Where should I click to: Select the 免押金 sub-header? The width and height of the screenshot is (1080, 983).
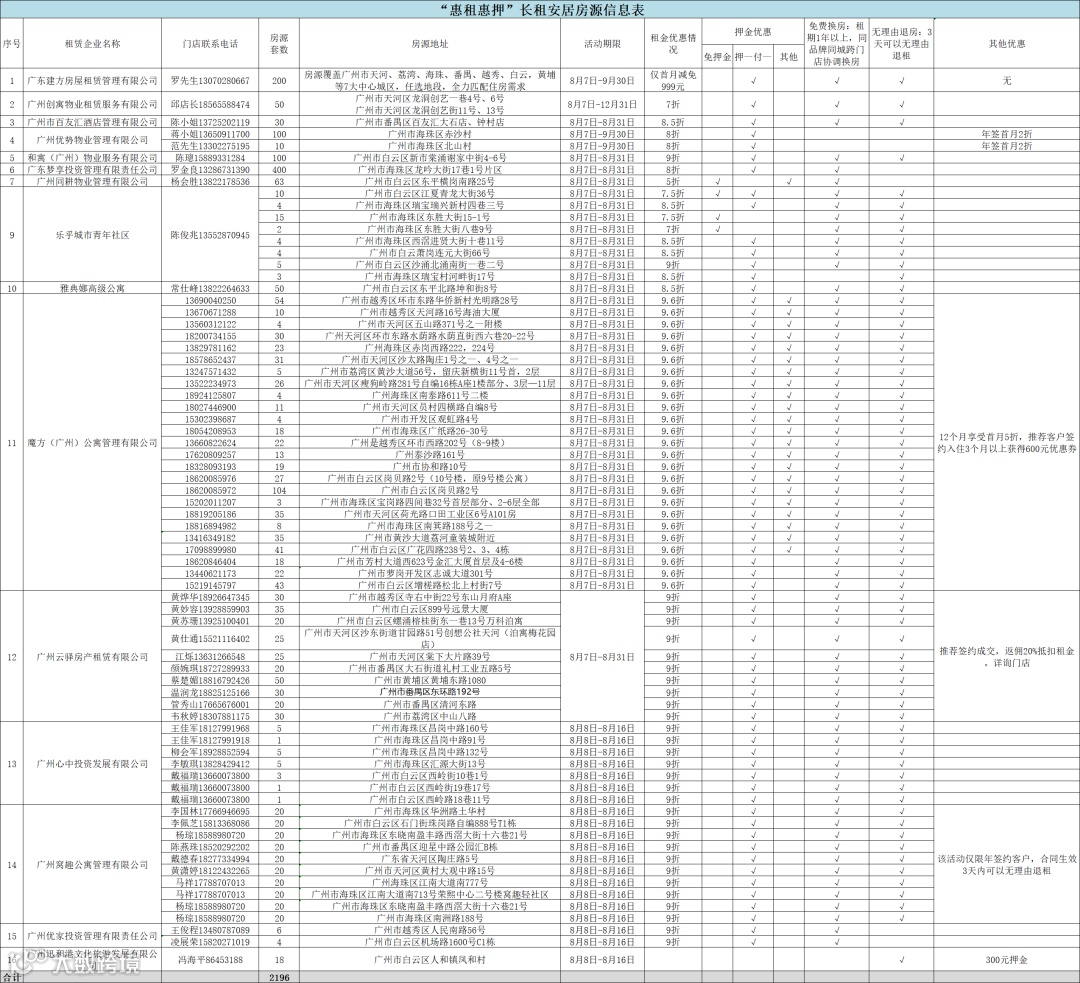(x=717, y=56)
